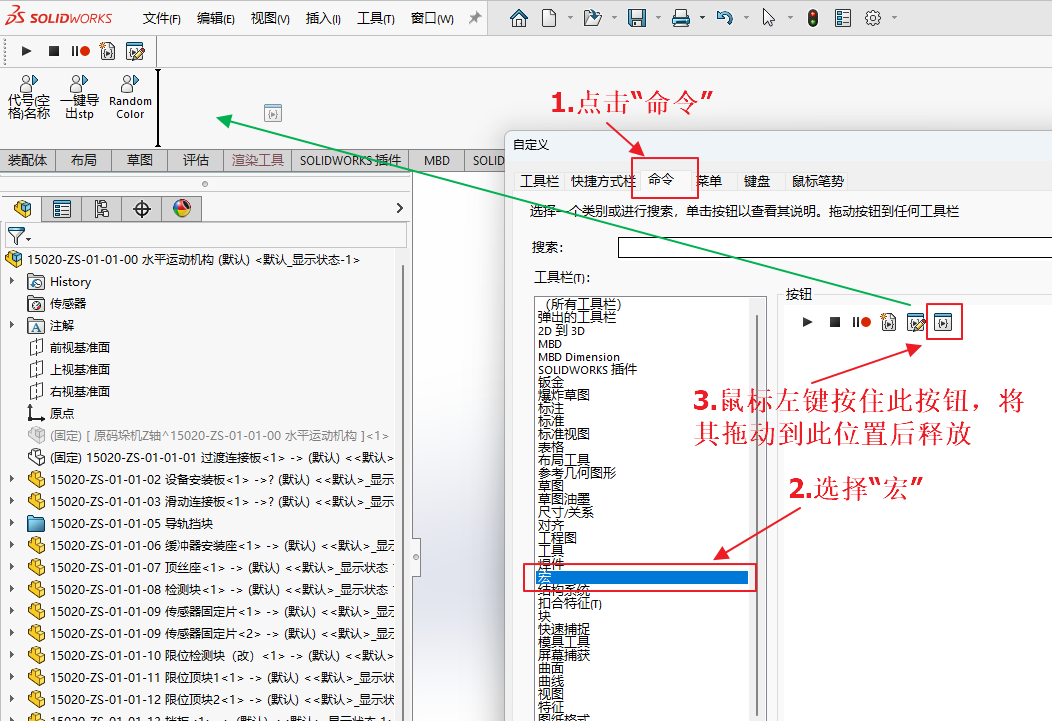Click the 一键导出stp macro button
The image size is (1052, 721).
(79, 97)
